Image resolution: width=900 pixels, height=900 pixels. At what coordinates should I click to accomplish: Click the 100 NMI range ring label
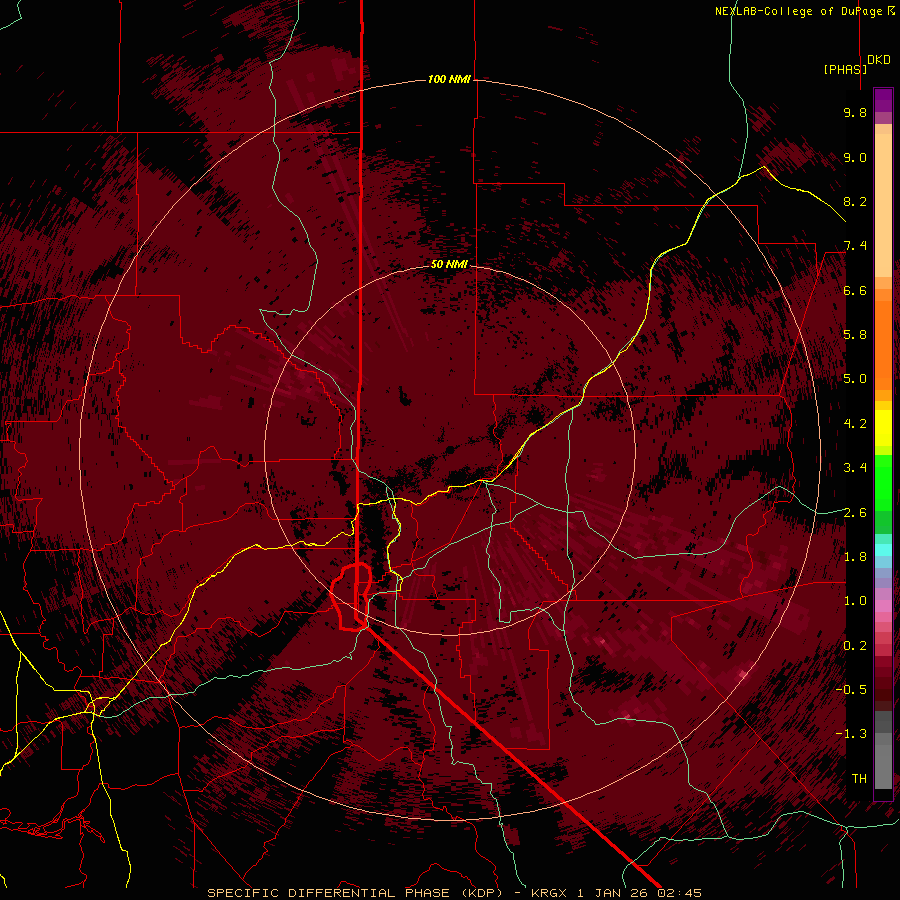449,79
